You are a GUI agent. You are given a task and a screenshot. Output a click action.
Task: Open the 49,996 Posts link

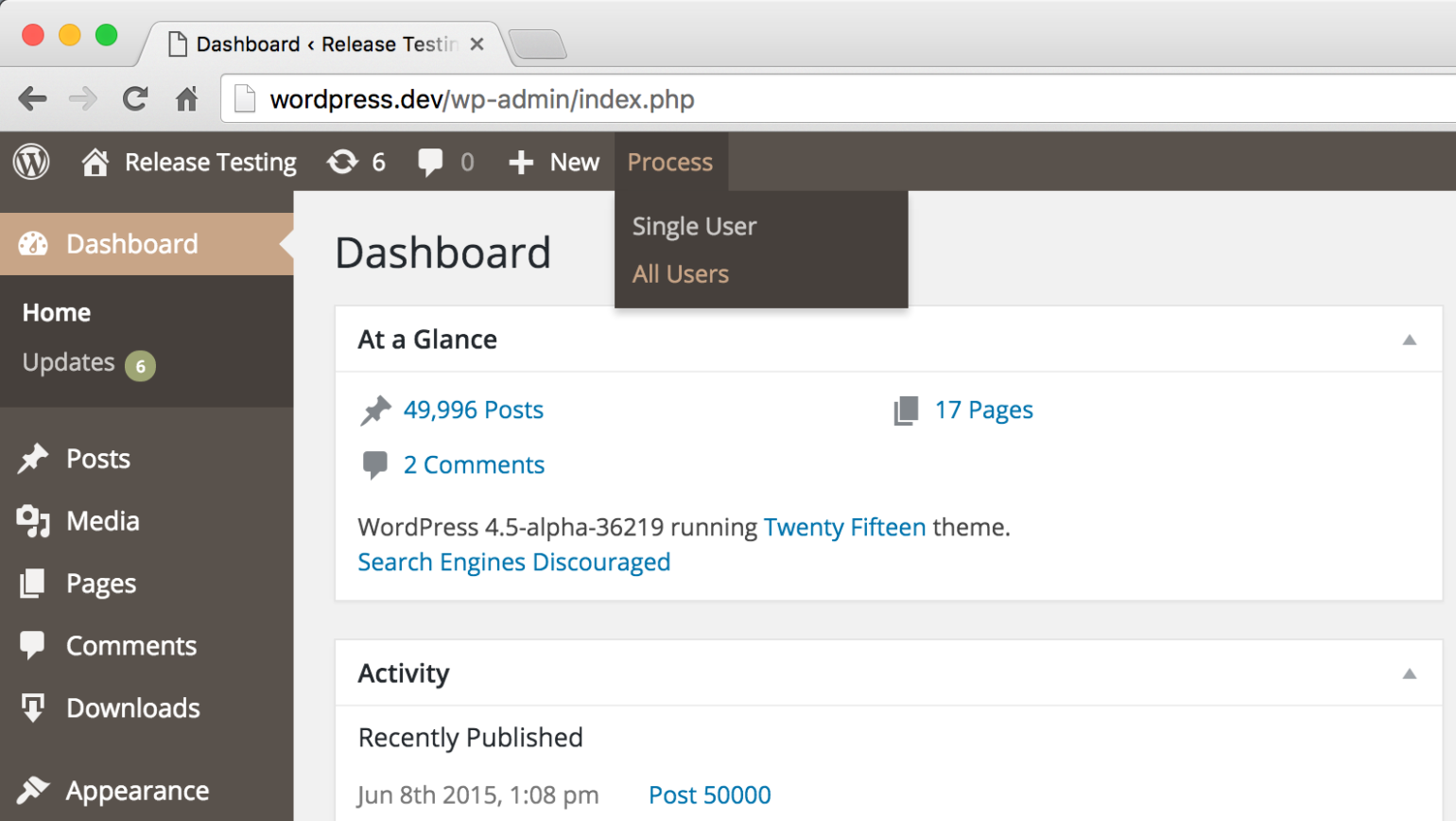(x=474, y=410)
